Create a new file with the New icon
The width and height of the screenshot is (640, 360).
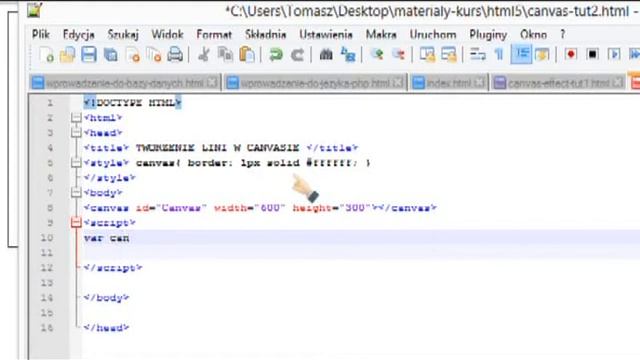tap(46, 54)
